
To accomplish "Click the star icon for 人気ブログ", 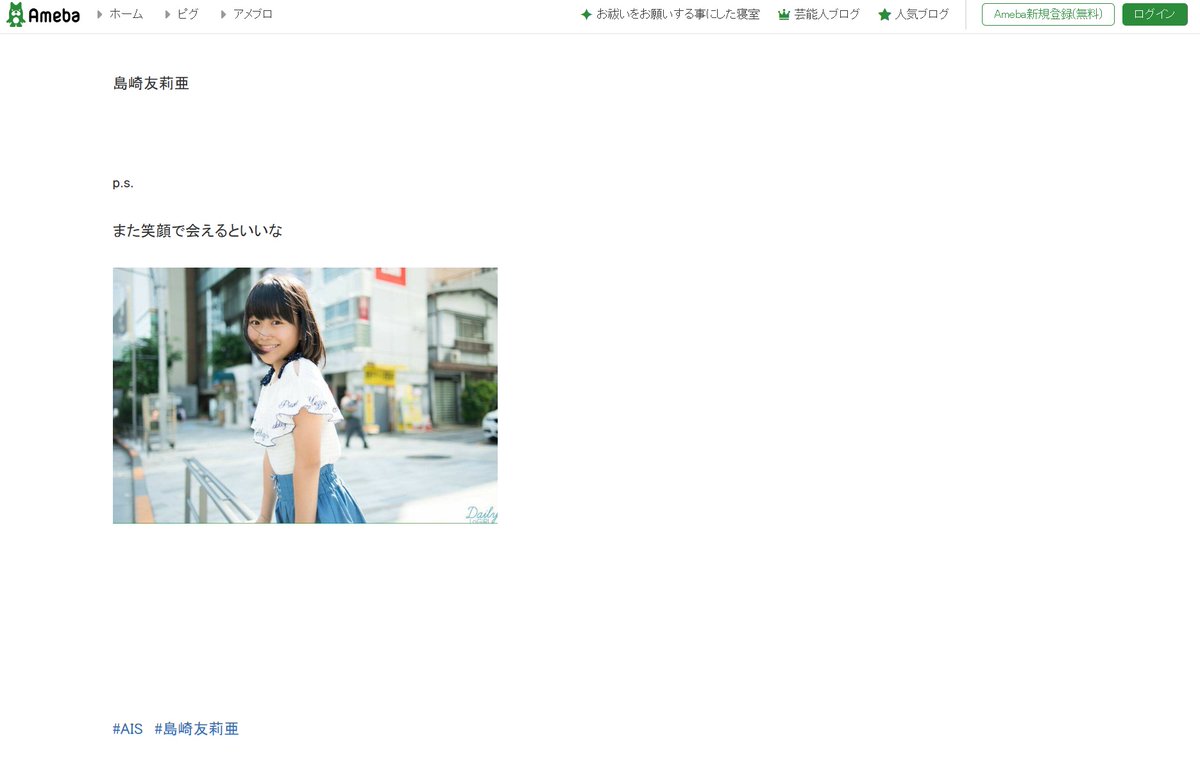I will point(884,15).
